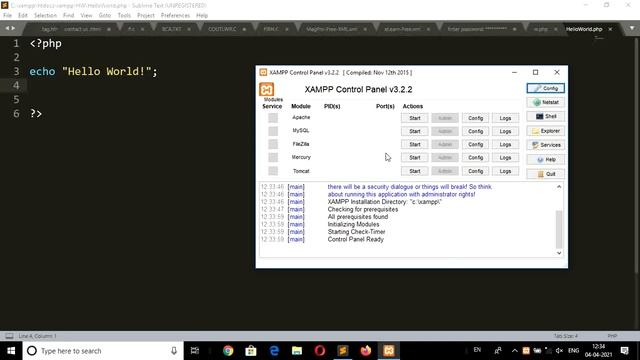Open Sublime Project menu

(x=146, y=16)
